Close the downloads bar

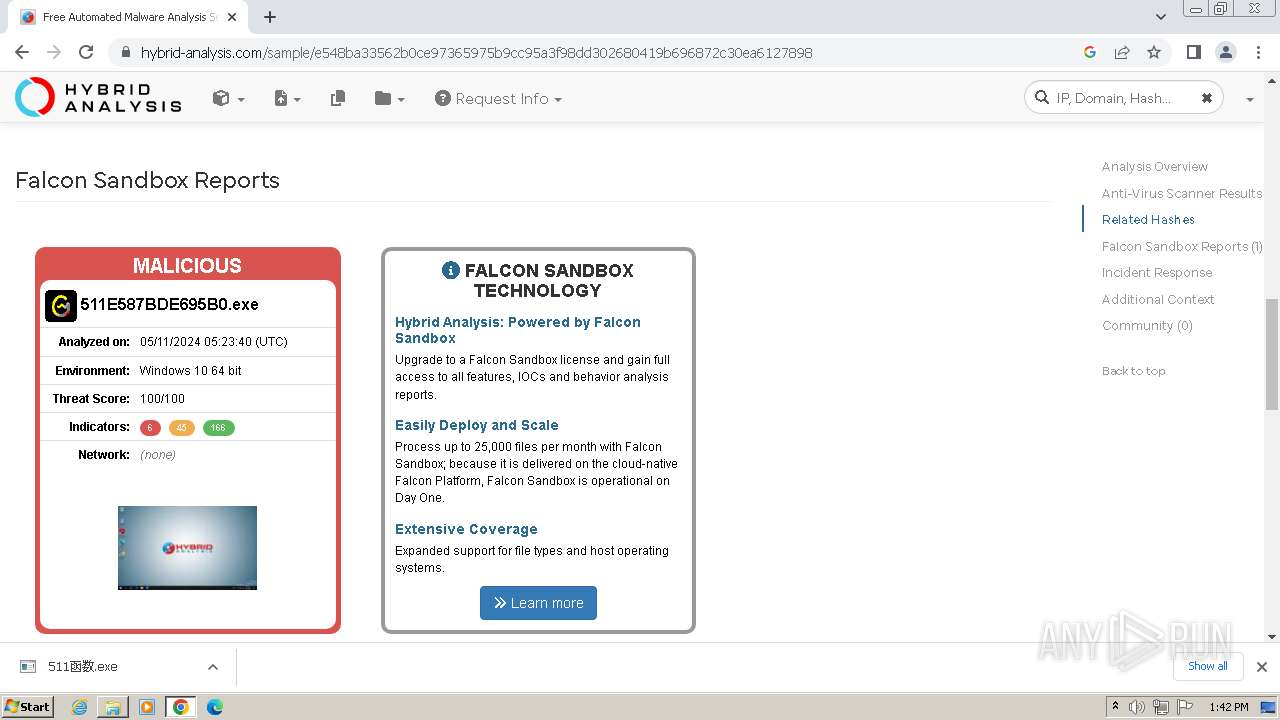(x=1261, y=667)
